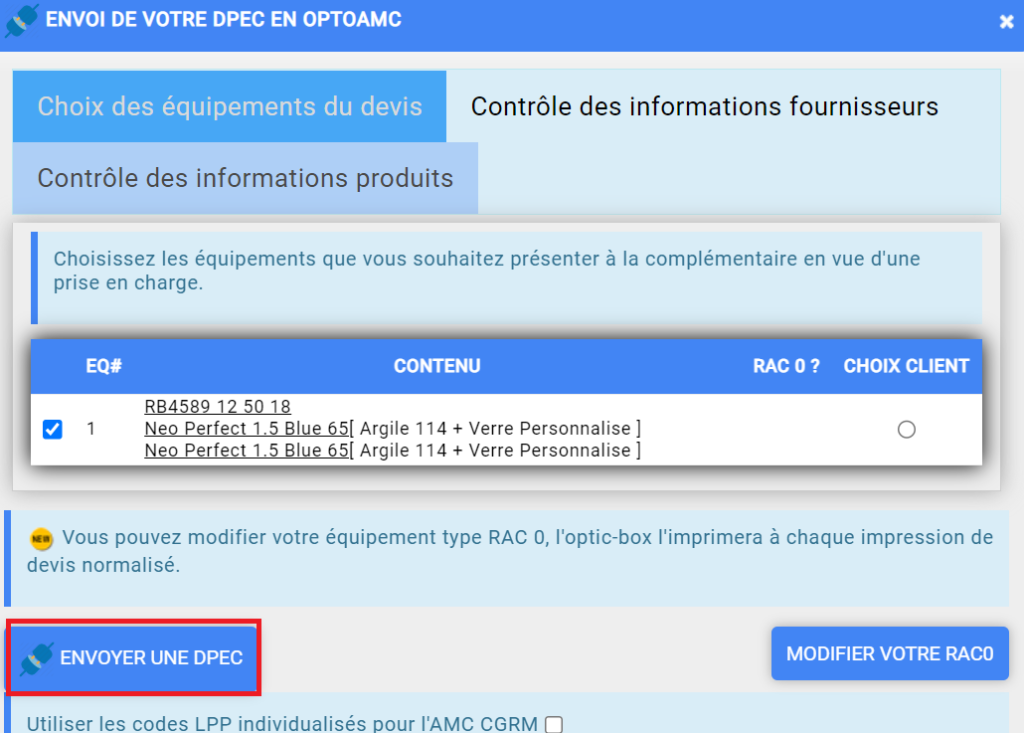
Task: Click the CHOIX CLIENT column header
Action: (906, 366)
